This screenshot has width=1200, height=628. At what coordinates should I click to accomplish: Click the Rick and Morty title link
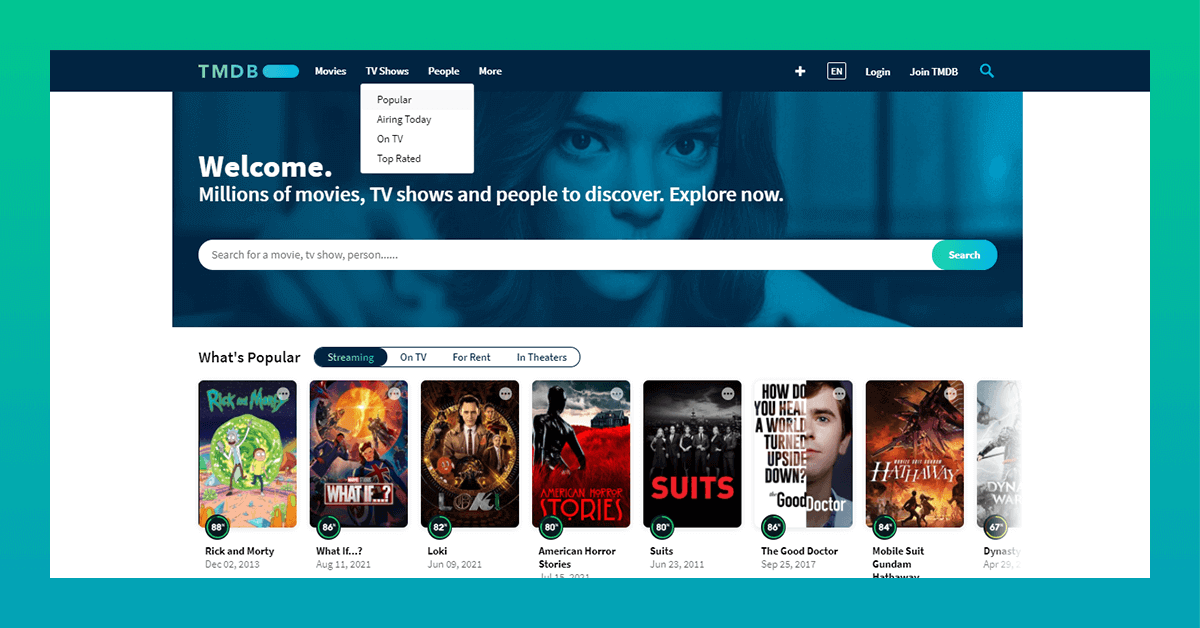[x=239, y=551]
